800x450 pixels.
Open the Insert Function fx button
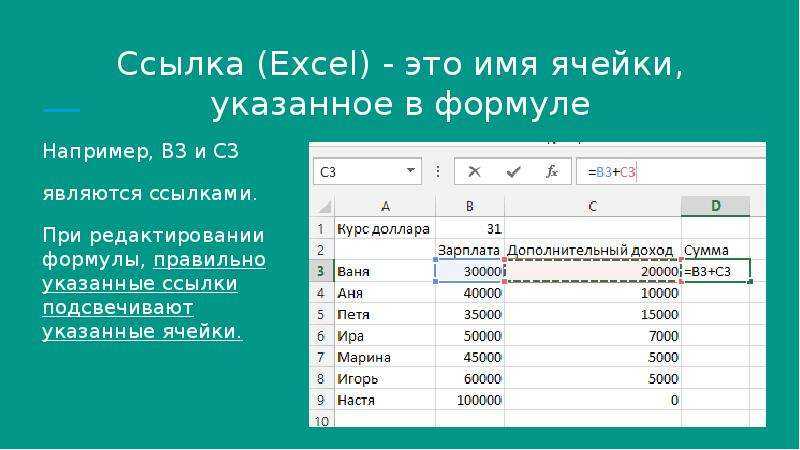pyautogui.click(x=552, y=172)
